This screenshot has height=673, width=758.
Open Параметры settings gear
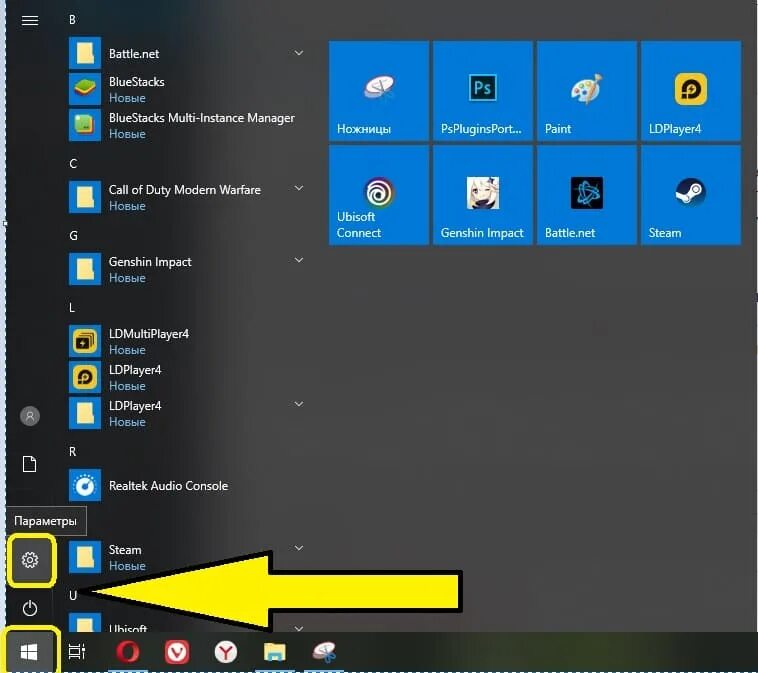pyautogui.click(x=30, y=560)
